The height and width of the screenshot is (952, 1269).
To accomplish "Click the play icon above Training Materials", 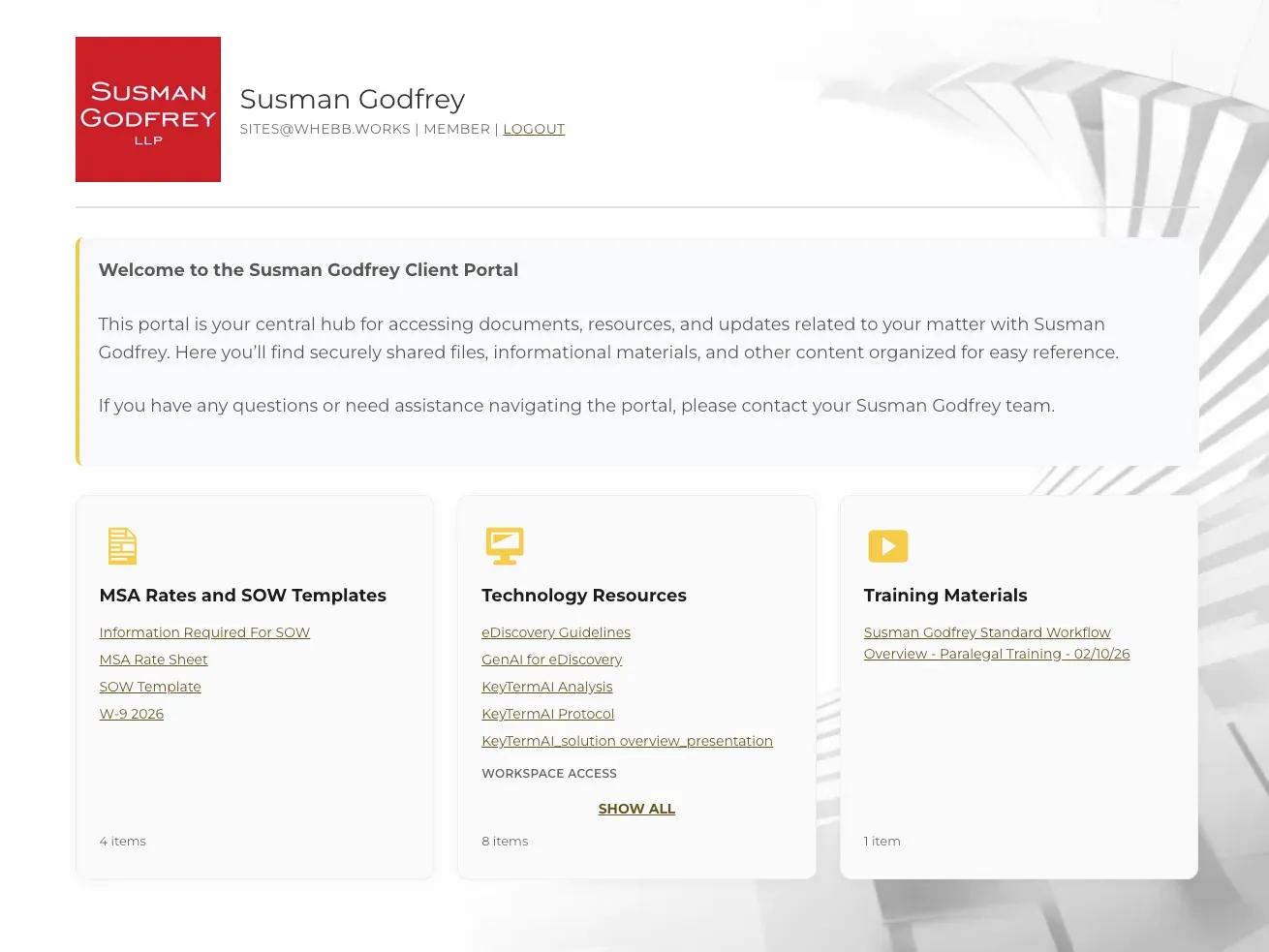I will (x=888, y=546).
